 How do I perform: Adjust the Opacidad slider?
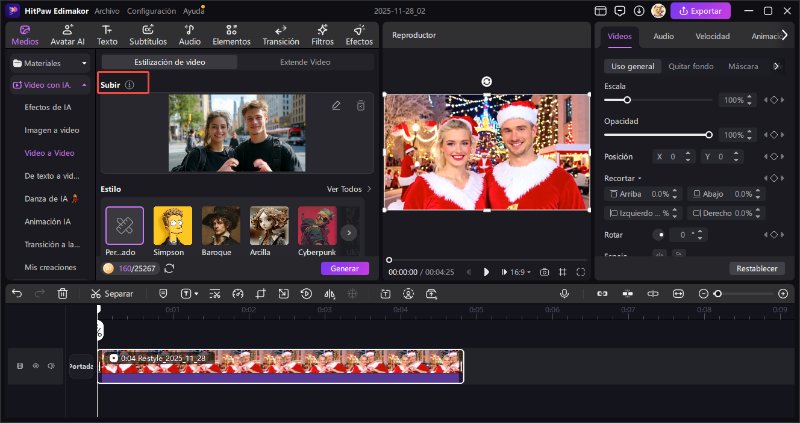658,135
